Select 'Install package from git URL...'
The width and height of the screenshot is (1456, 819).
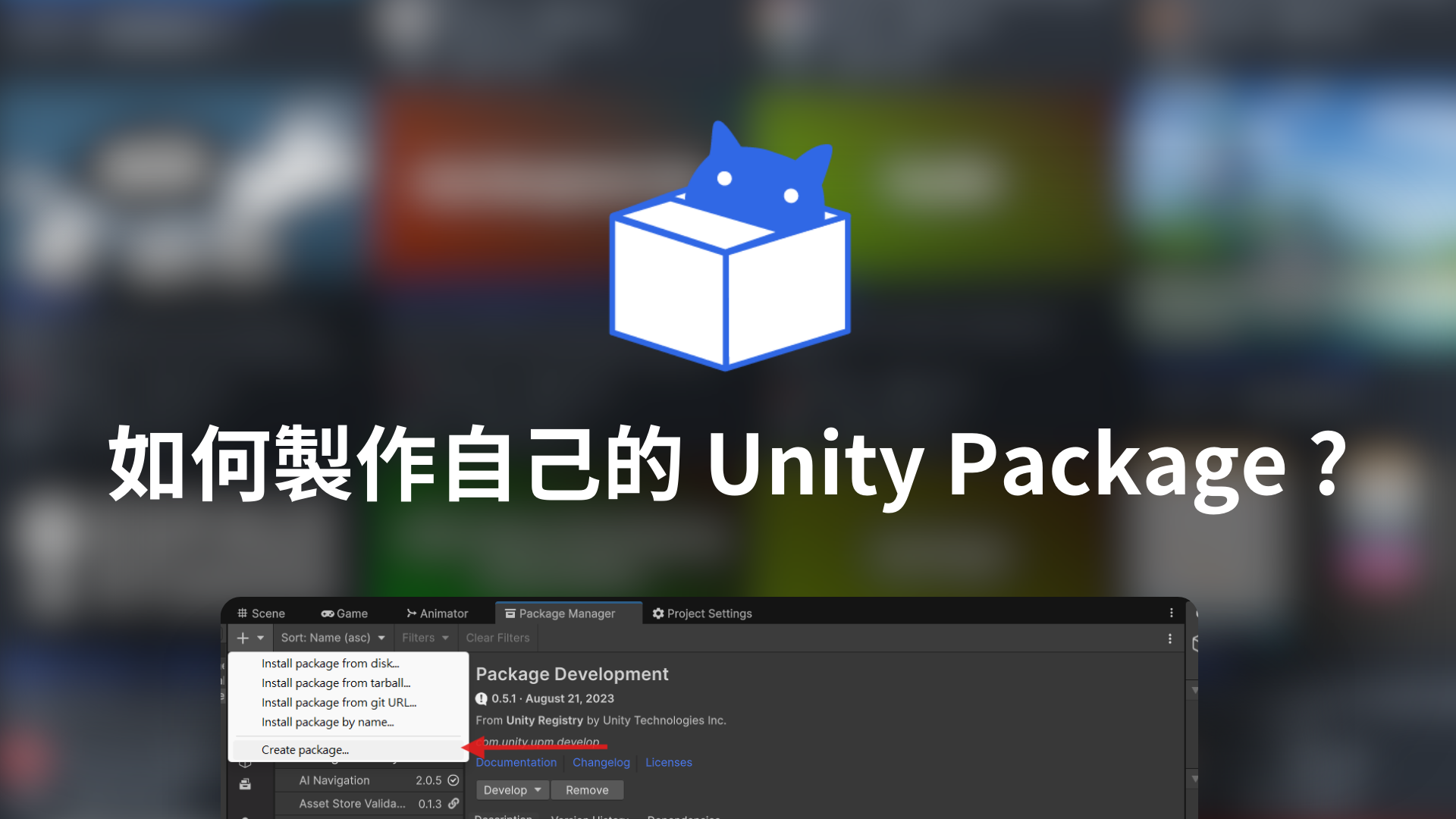coord(340,702)
